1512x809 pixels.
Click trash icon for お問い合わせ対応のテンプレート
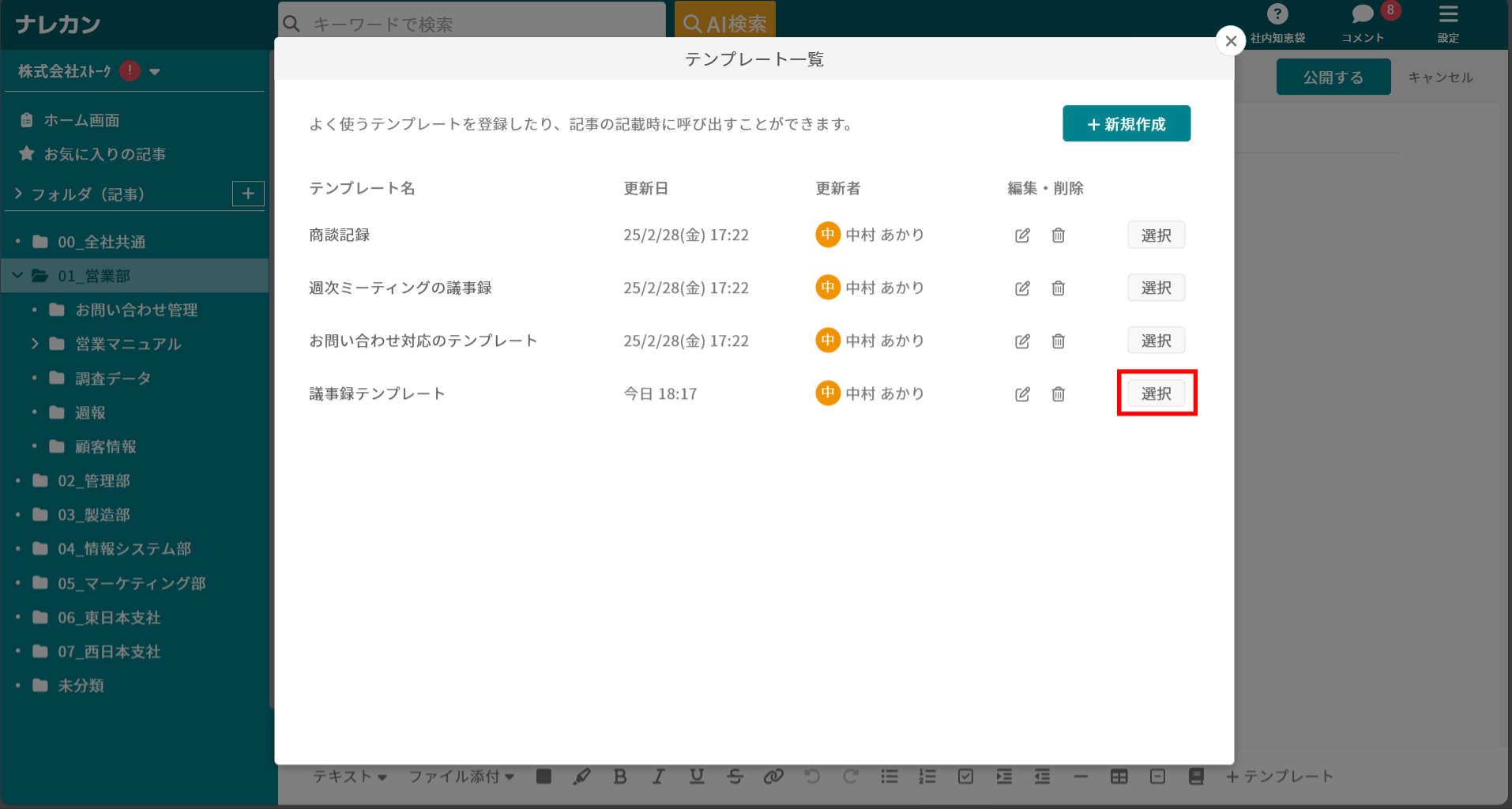pos(1058,341)
